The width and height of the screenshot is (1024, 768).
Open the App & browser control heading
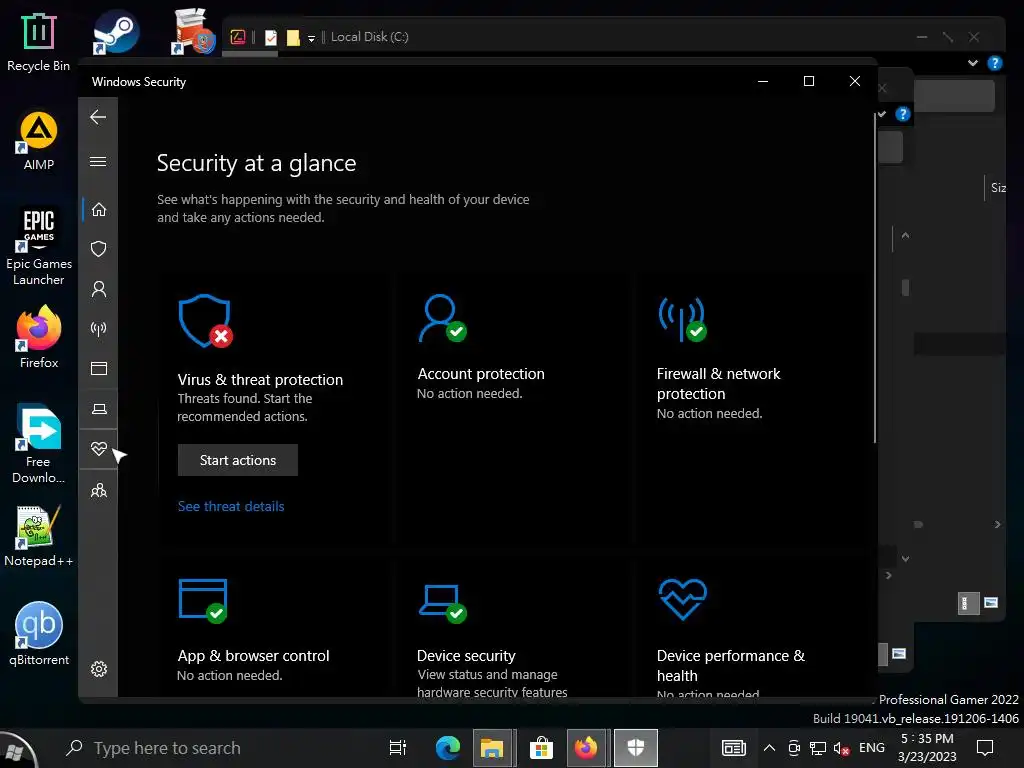[253, 656]
